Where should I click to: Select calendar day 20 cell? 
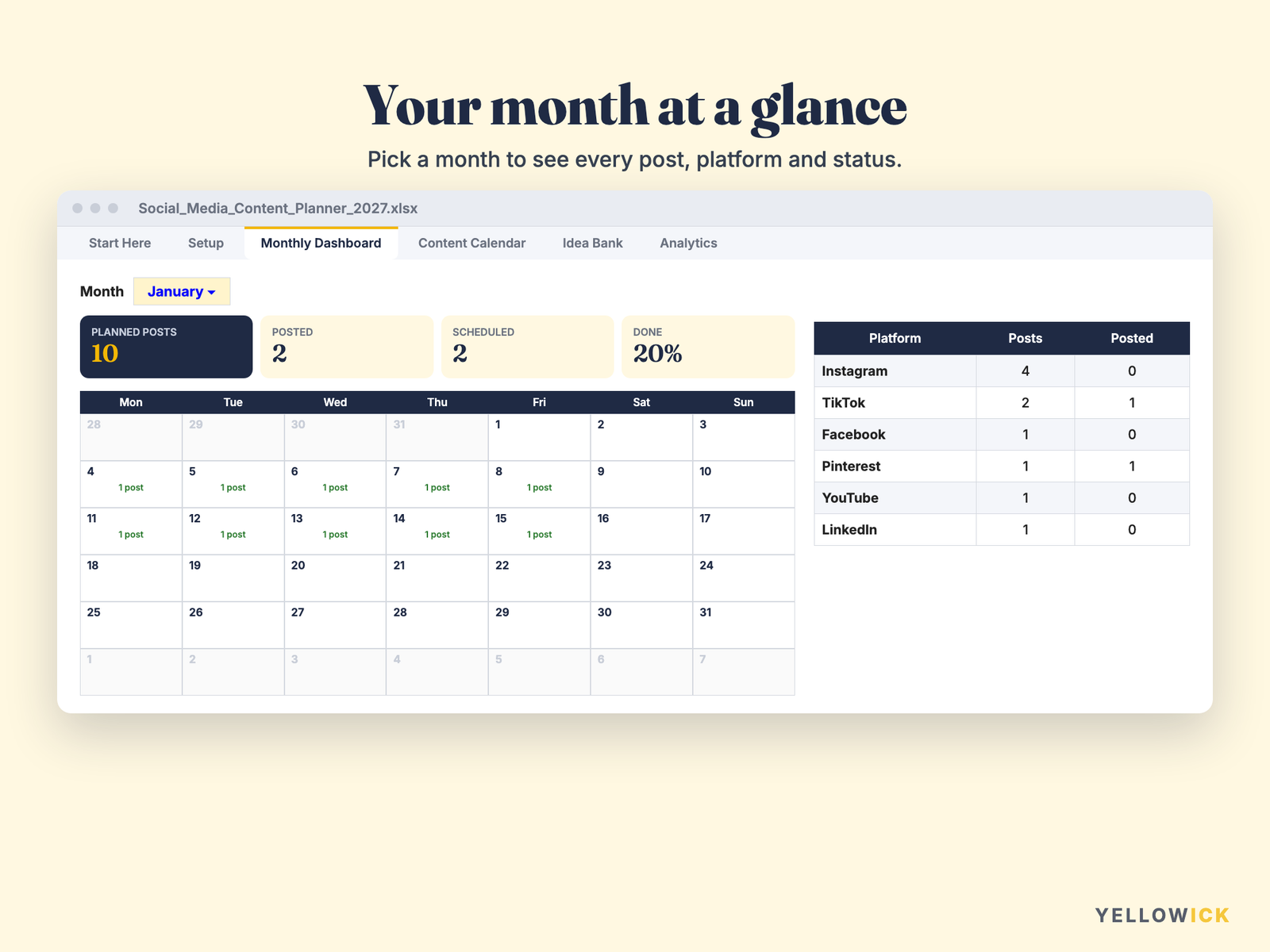pos(335,578)
